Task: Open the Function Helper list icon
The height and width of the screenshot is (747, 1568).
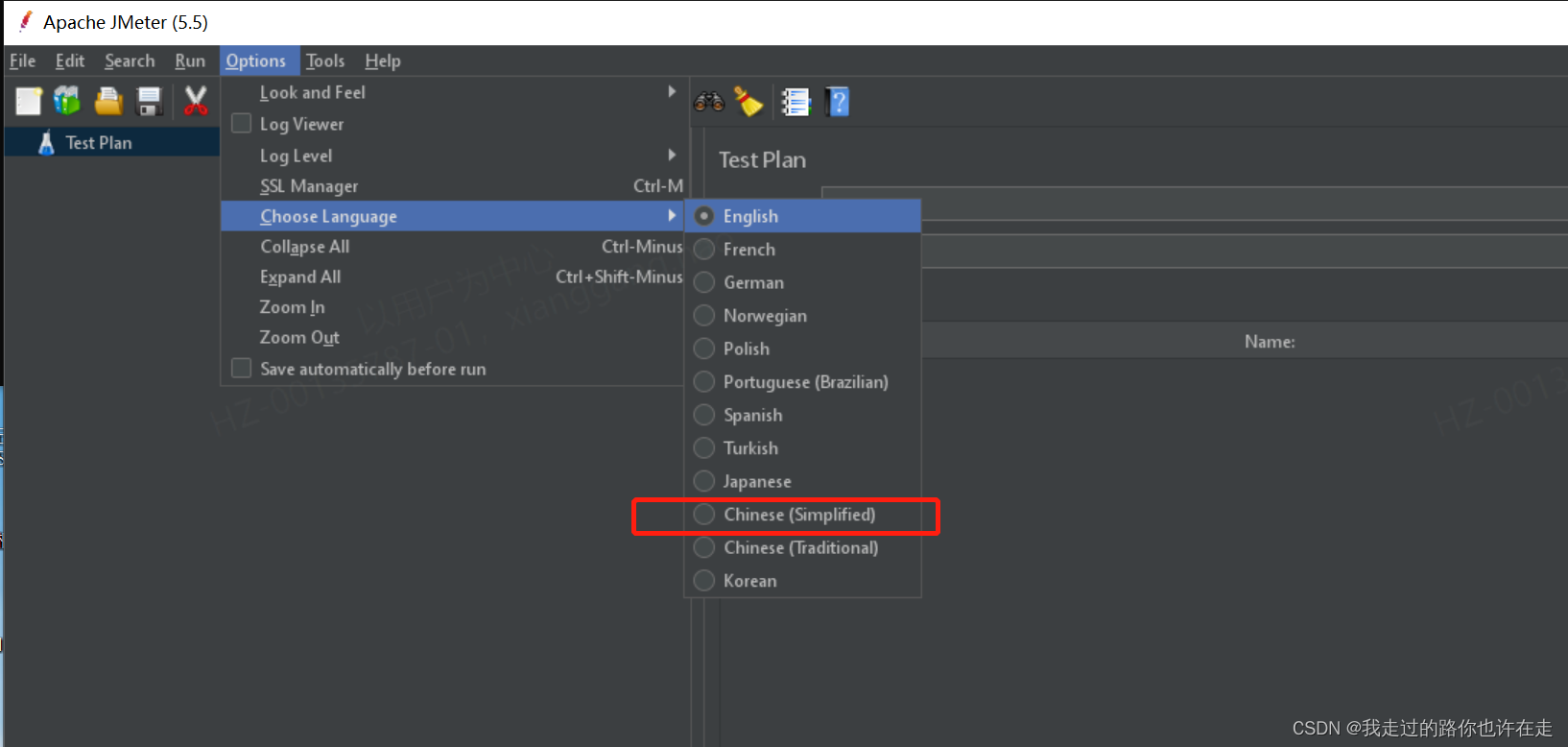Action: coord(796,101)
